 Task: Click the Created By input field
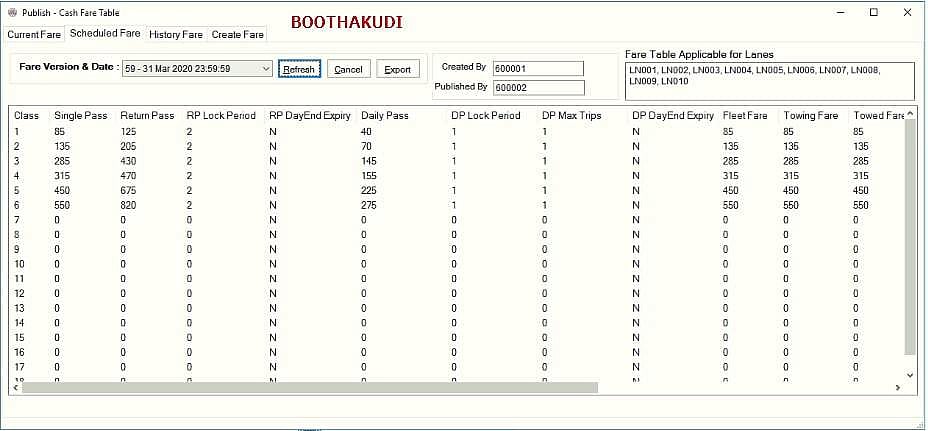point(538,68)
